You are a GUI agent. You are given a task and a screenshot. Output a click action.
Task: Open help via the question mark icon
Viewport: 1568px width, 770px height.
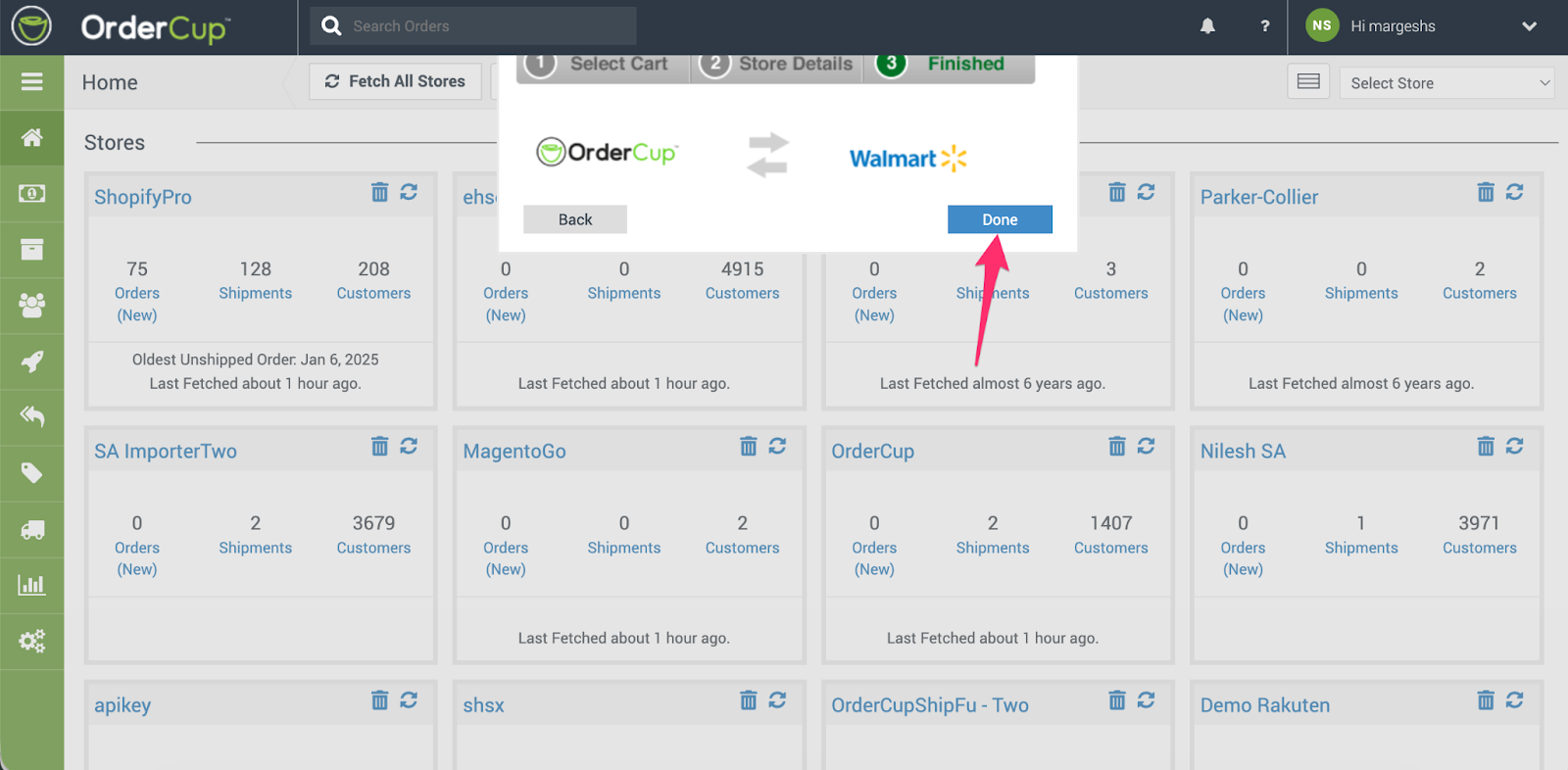pos(1265,26)
